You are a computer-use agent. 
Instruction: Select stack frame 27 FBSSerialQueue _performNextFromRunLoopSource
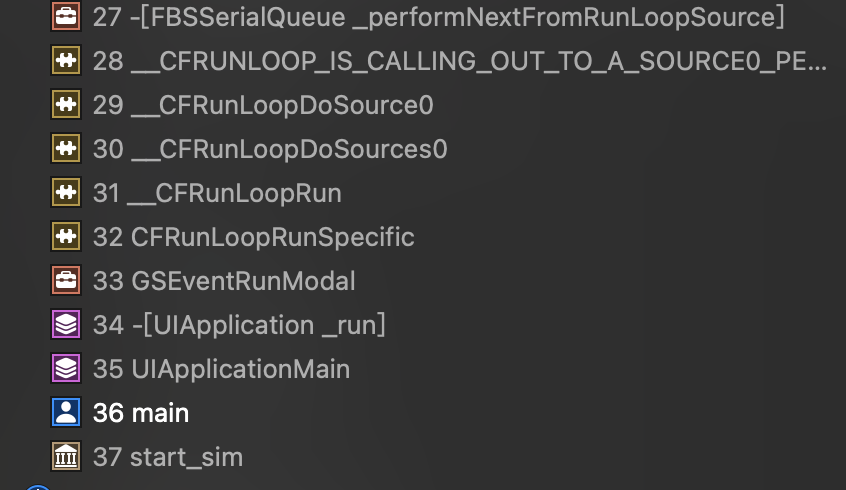[x=438, y=17]
